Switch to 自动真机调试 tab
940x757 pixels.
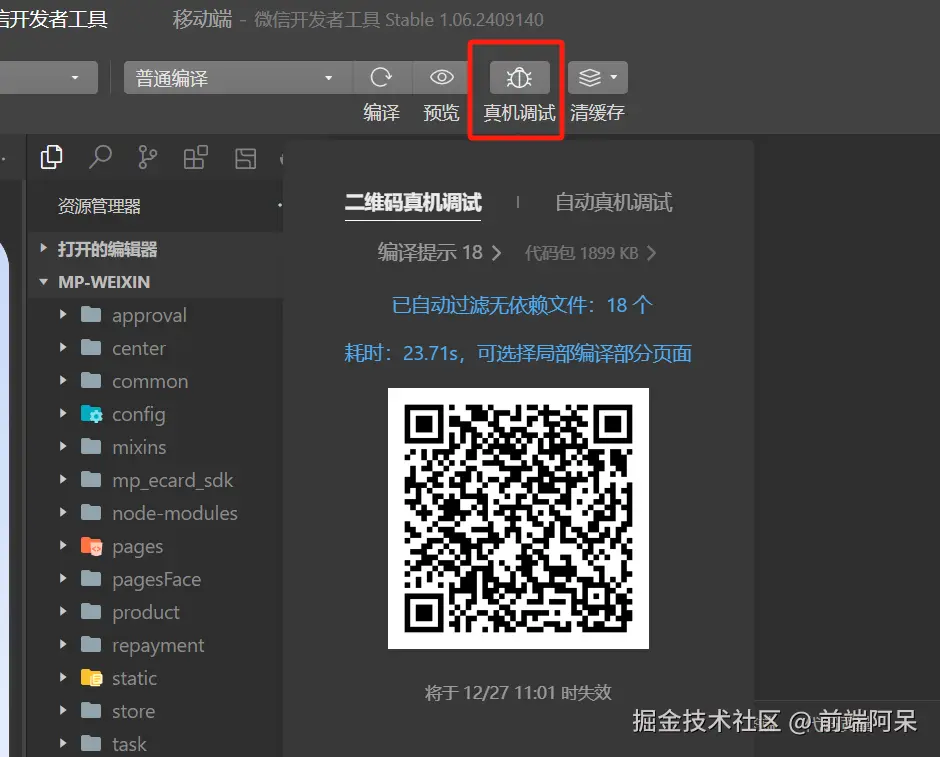point(614,203)
